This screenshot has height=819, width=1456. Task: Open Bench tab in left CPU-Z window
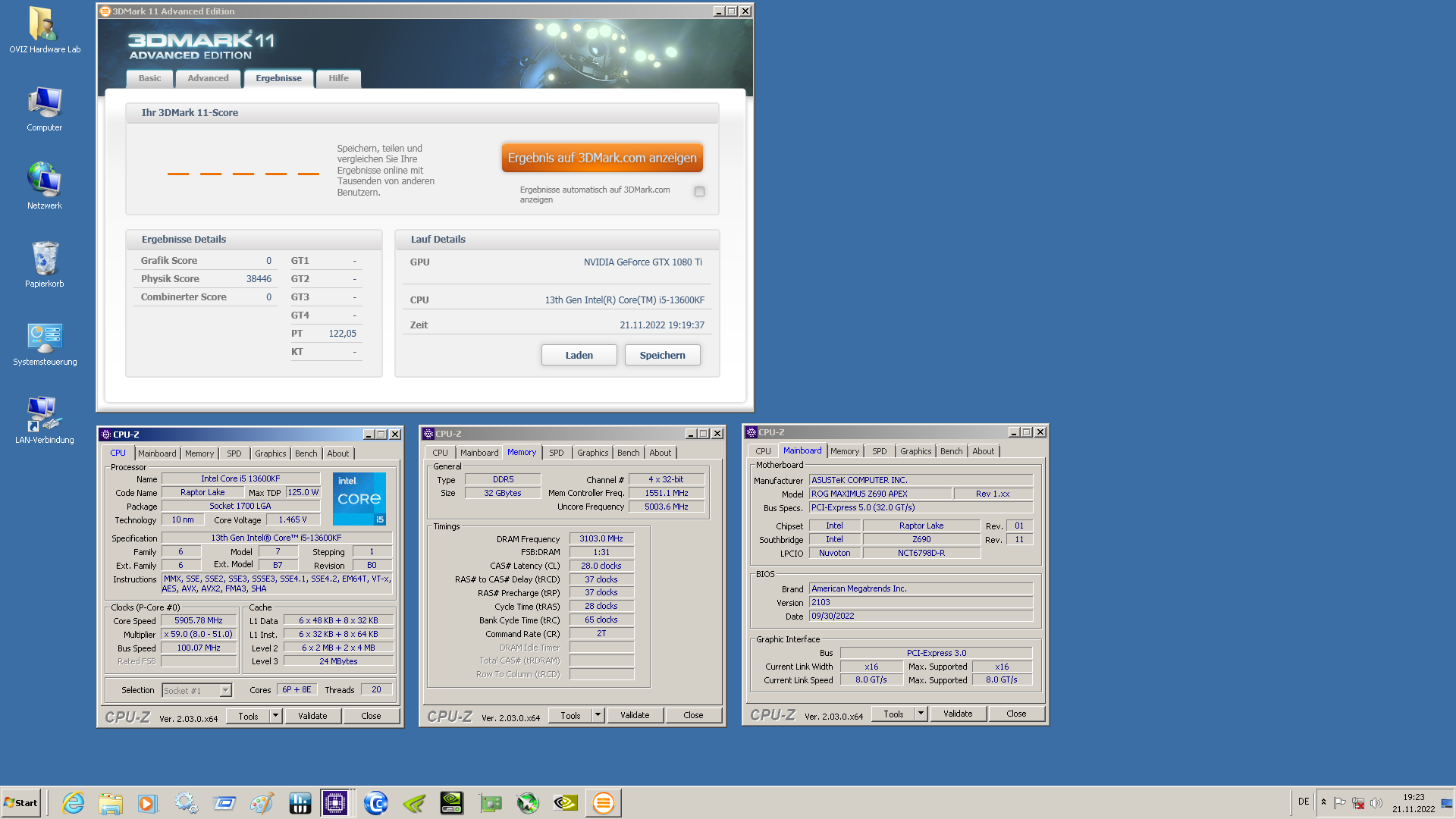tap(306, 453)
